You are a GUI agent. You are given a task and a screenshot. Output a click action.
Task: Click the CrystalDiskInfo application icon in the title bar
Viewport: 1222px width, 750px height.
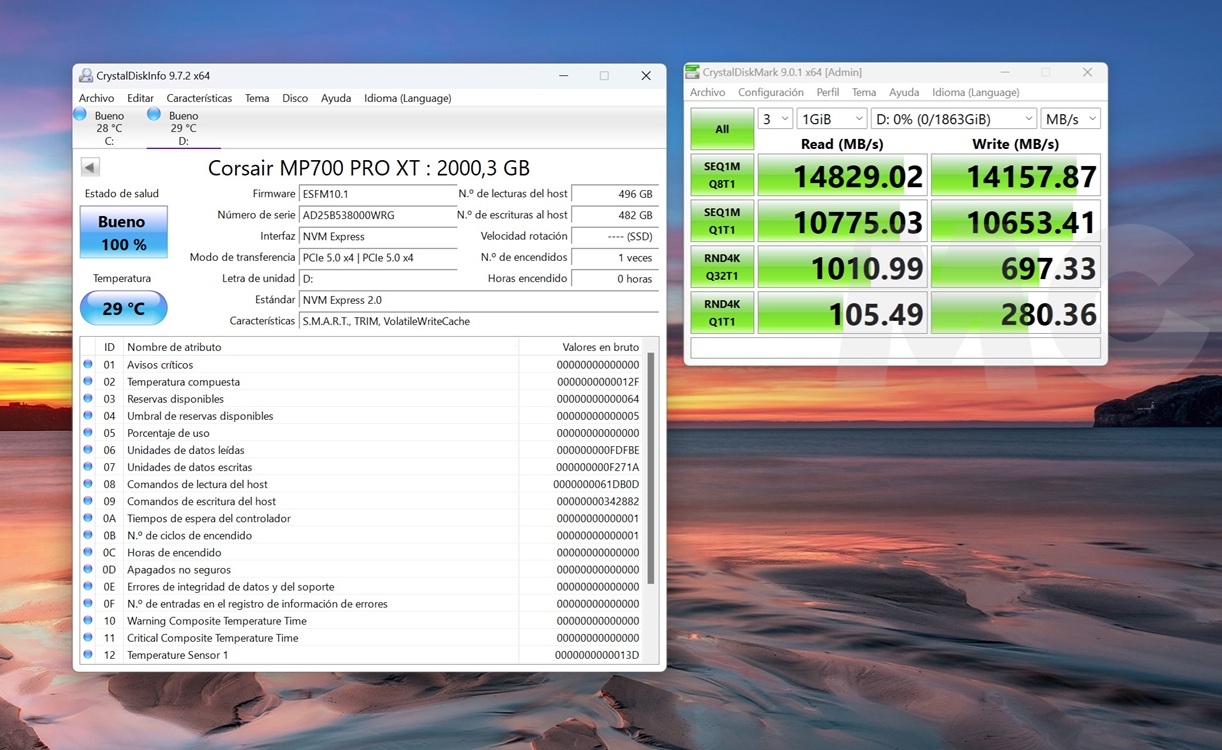pyautogui.click(x=86, y=75)
